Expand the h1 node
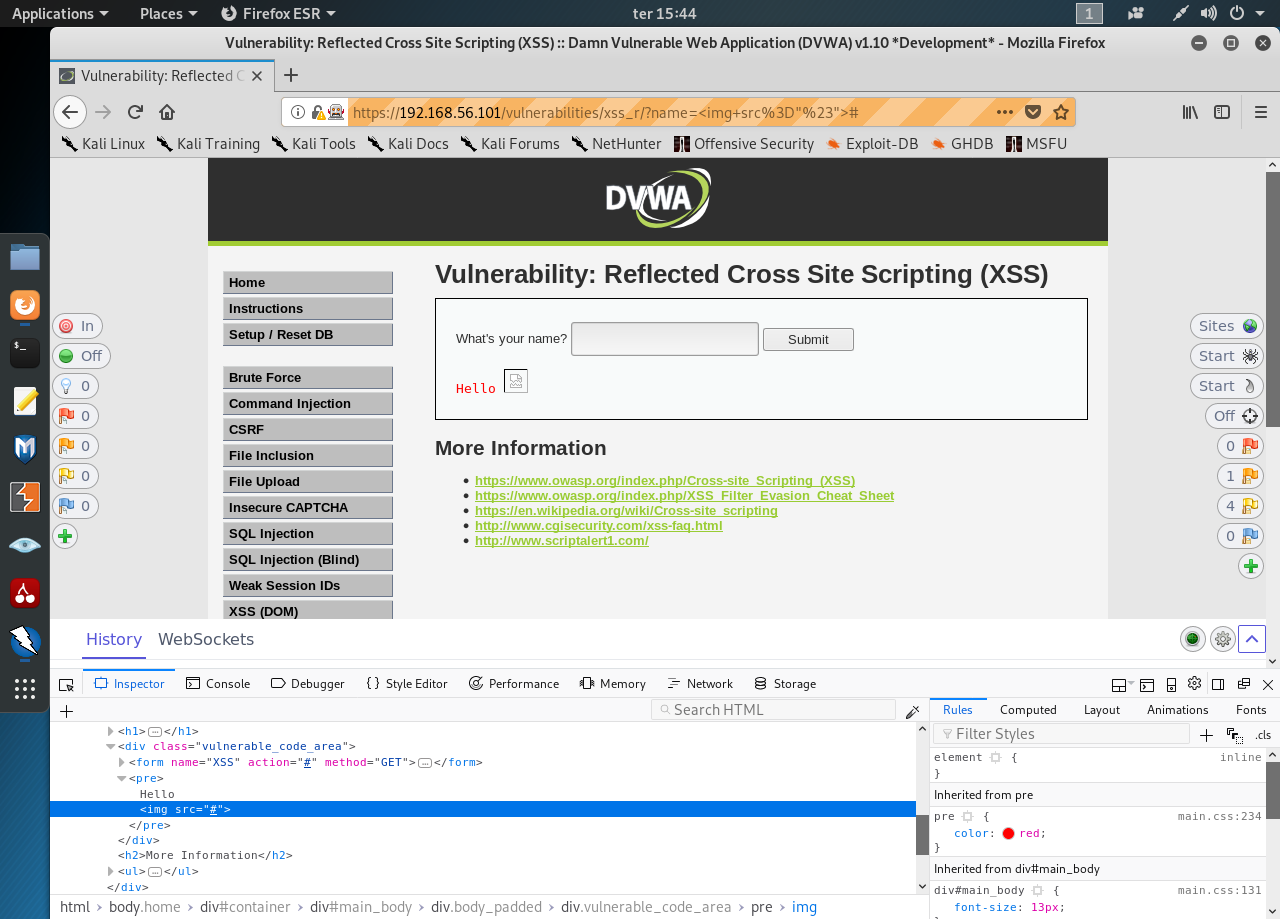The height and width of the screenshot is (919, 1280). click(111, 731)
